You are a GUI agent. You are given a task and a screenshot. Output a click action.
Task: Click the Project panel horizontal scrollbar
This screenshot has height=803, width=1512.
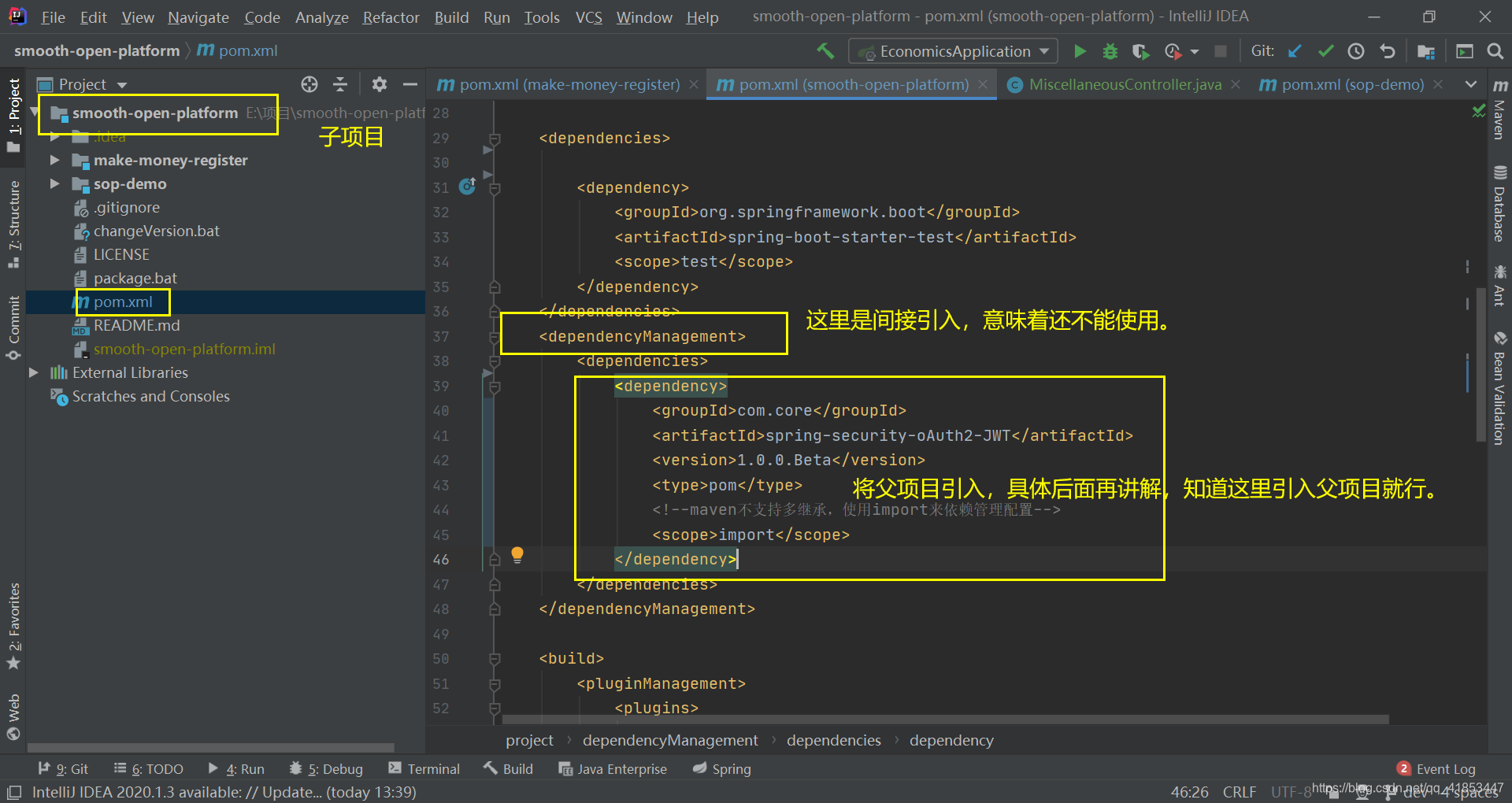pyautogui.click(x=211, y=747)
